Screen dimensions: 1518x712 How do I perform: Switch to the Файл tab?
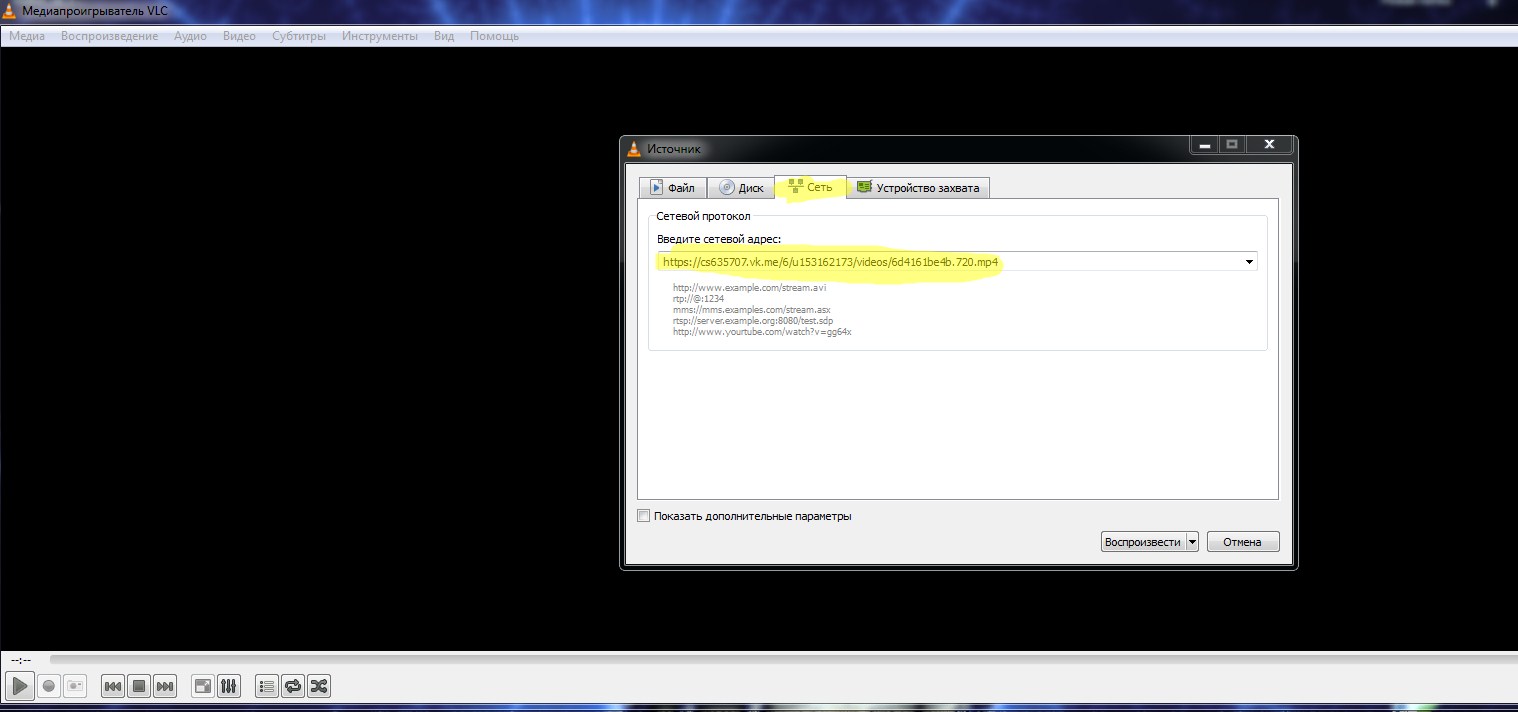click(x=673, y=187)
